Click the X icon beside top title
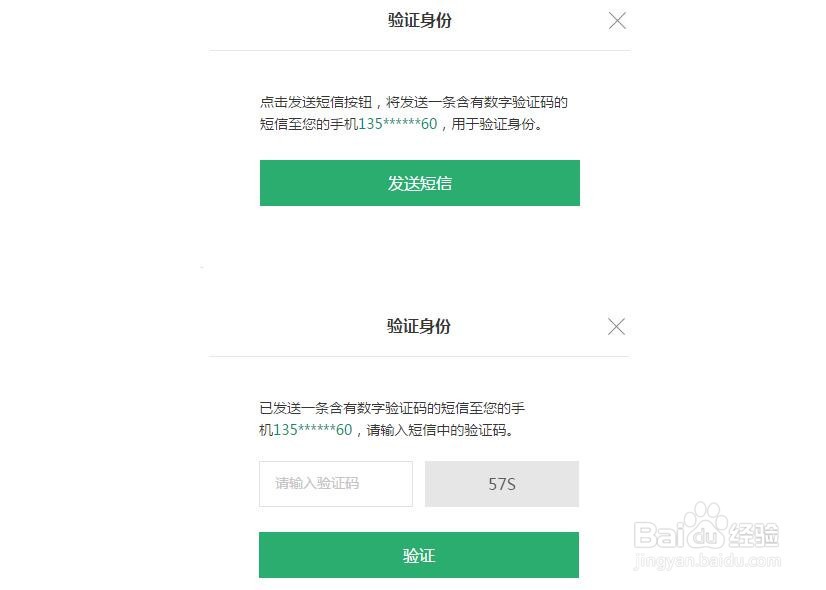Viewport: 826px width, 590px height. (x=617, y=20)
